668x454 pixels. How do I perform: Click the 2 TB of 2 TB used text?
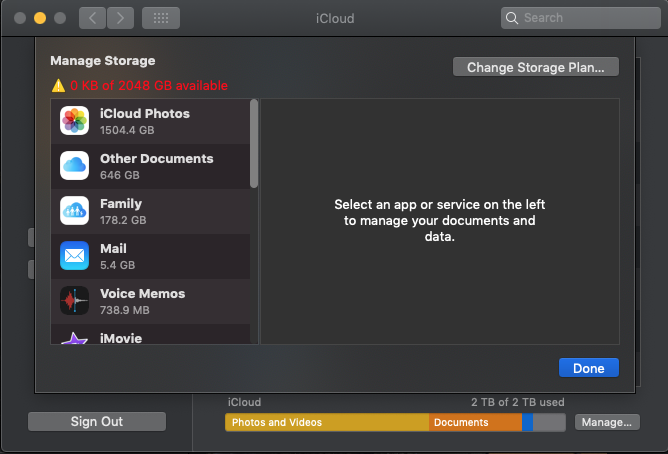coord(518,402)
